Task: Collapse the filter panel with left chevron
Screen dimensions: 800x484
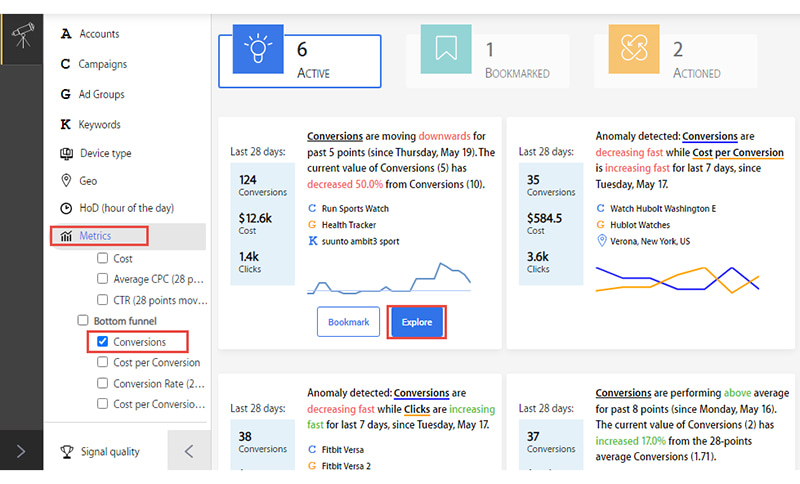Action: coord(189,451)
